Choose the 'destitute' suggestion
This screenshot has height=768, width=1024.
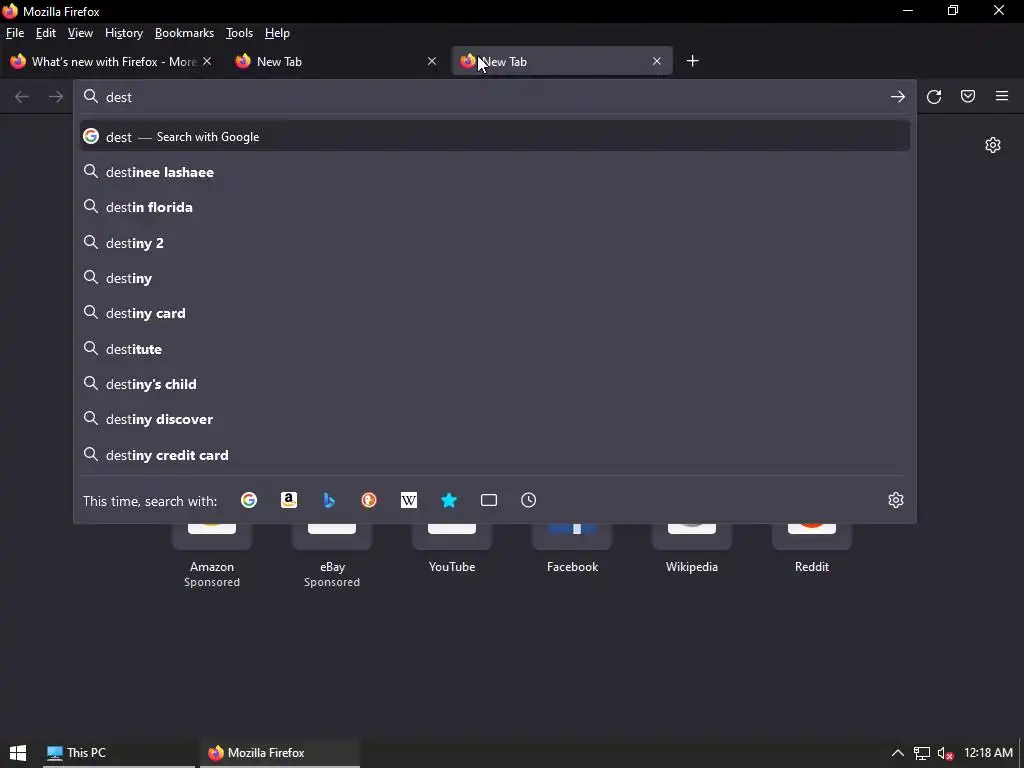494,349
